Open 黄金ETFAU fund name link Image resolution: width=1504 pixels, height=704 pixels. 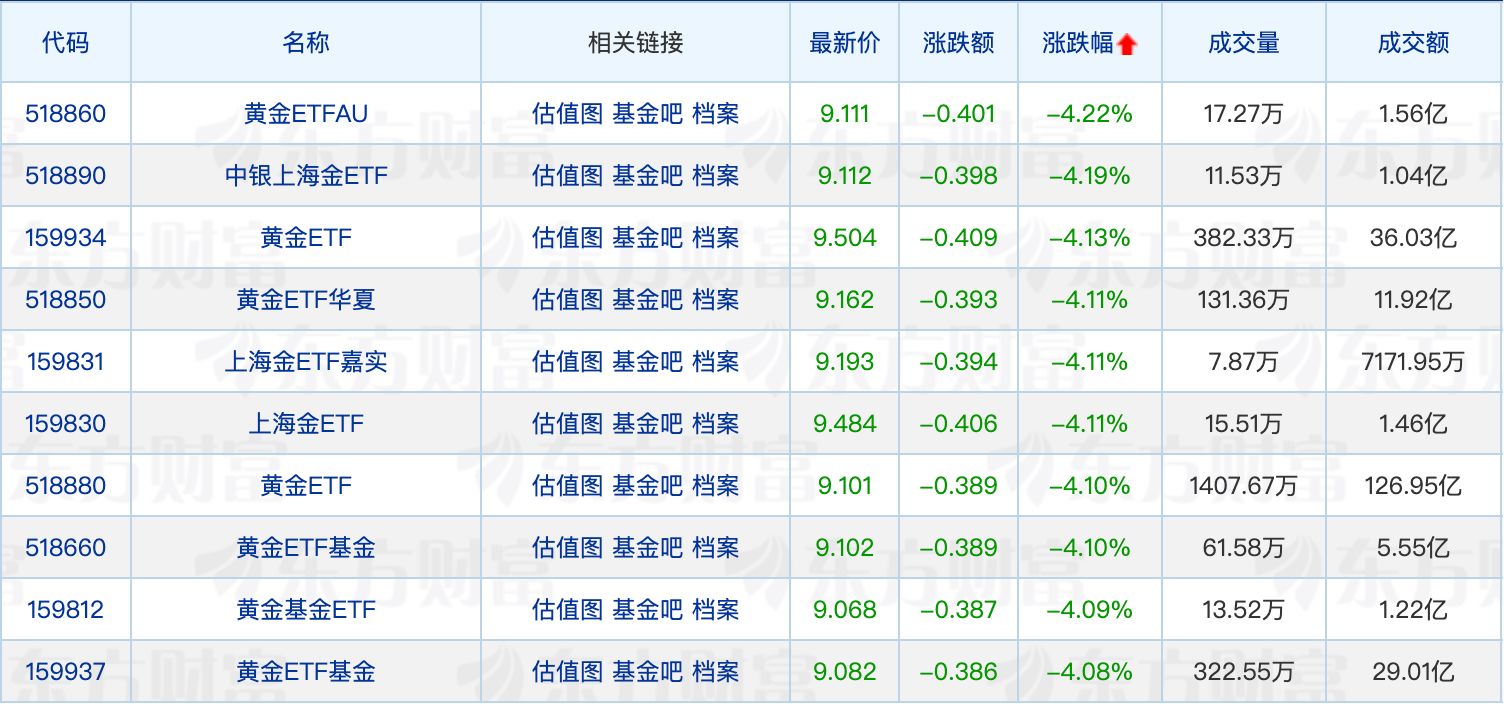tap(305, 114)
